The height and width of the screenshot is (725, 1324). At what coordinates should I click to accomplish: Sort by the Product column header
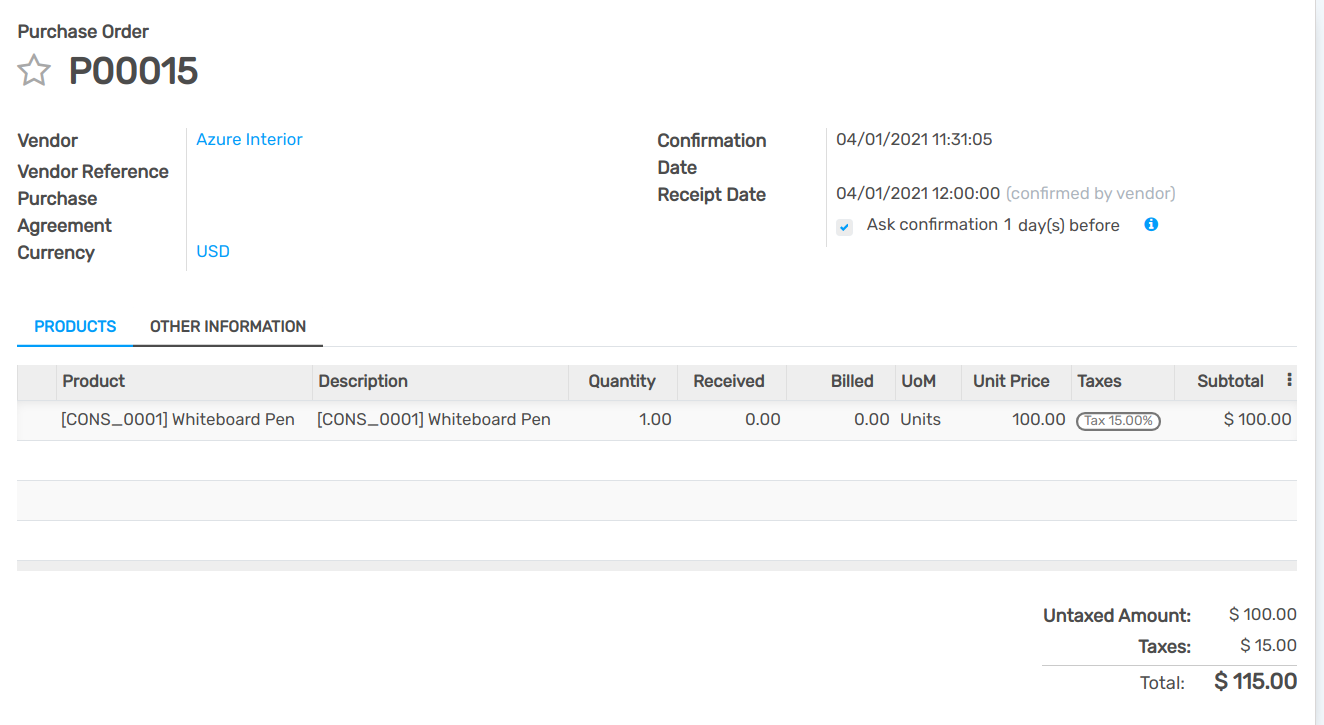pyautogui.click(x=94, y=381)
